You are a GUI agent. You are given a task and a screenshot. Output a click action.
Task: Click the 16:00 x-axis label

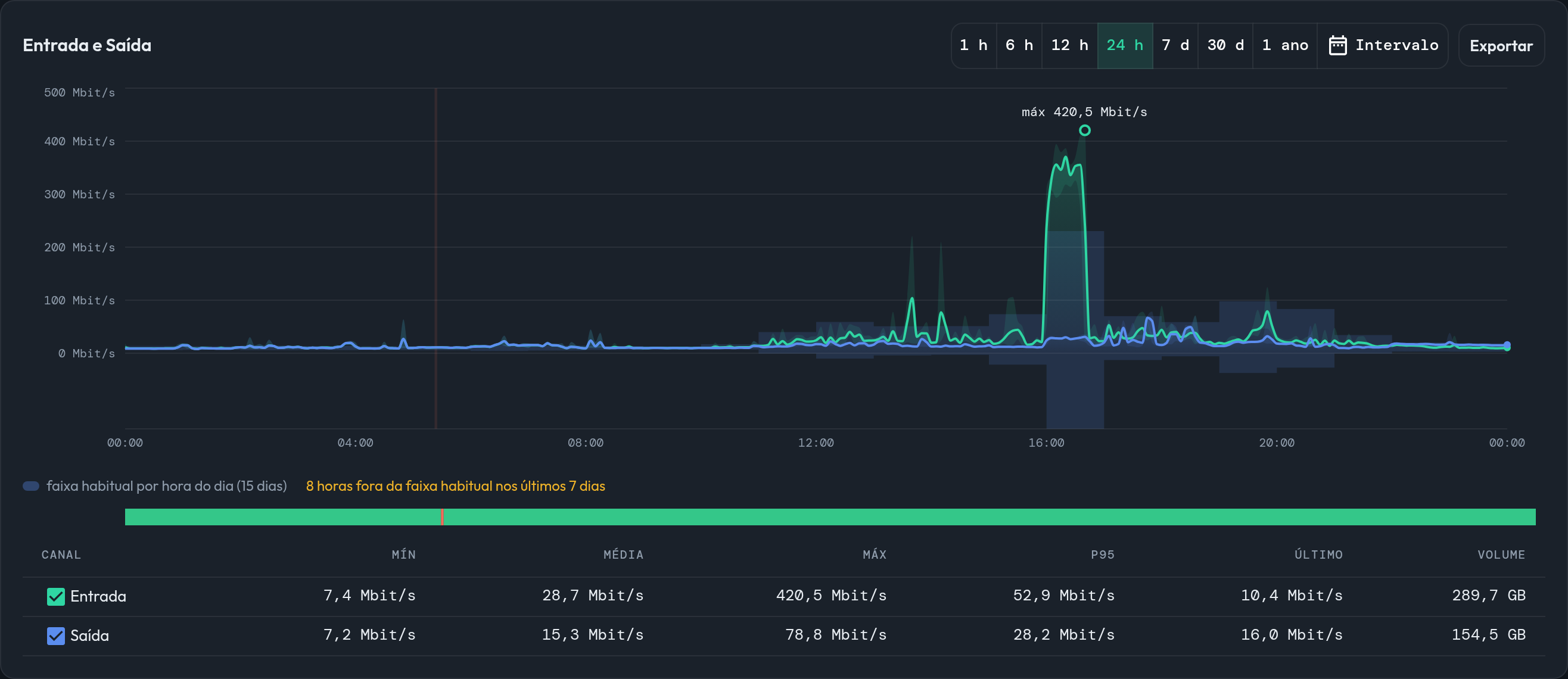click(1046, 443)
